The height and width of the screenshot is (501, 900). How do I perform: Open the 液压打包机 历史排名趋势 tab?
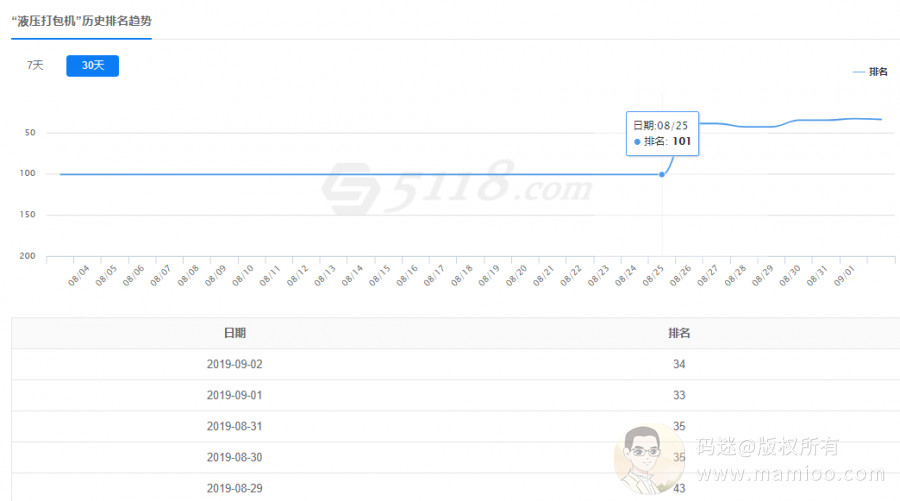(82, 21)
